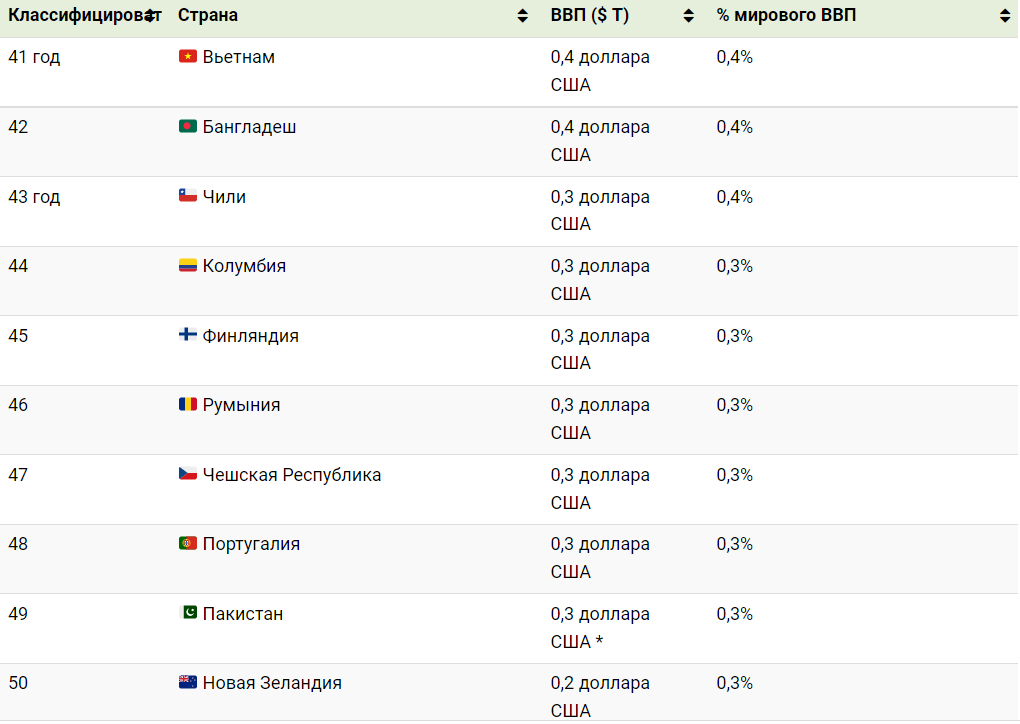The image size is (1020, 724).
Task: Click Pakistan's GDP value with asterisk
Action: pyautogui.click(x=600, y=628)
